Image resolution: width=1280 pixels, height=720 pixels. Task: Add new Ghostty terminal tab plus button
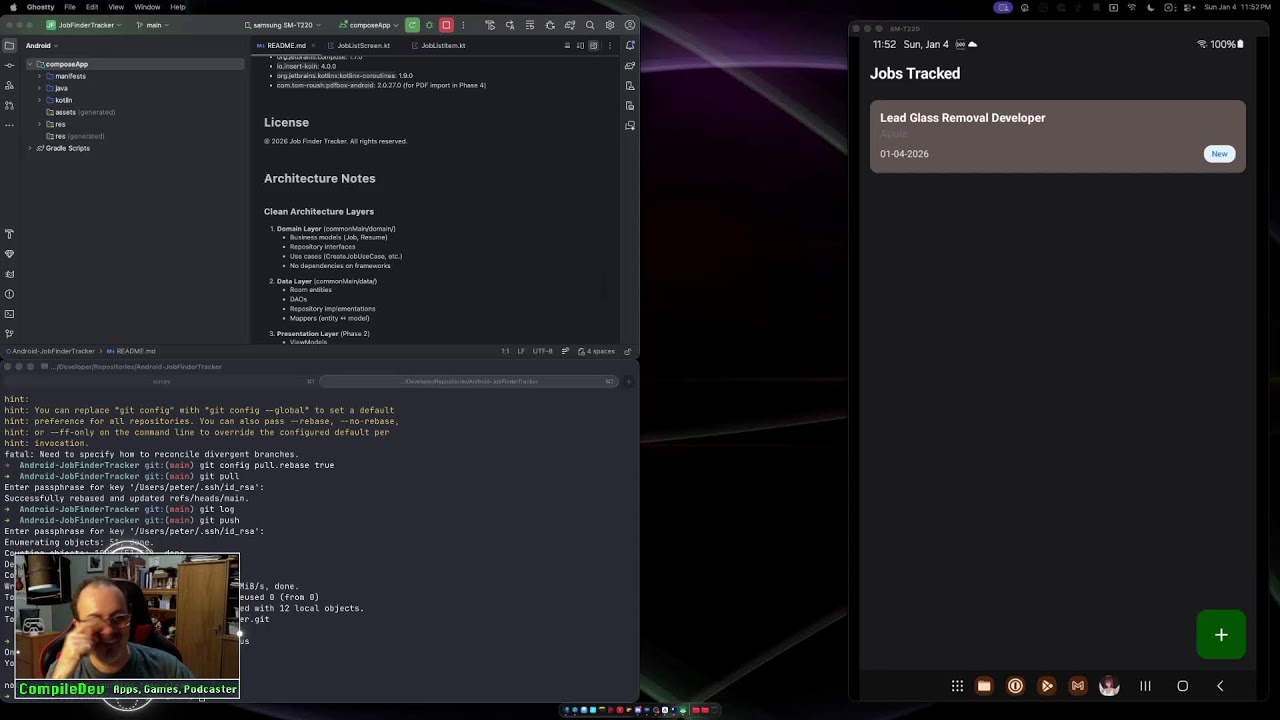pos(628,381)
